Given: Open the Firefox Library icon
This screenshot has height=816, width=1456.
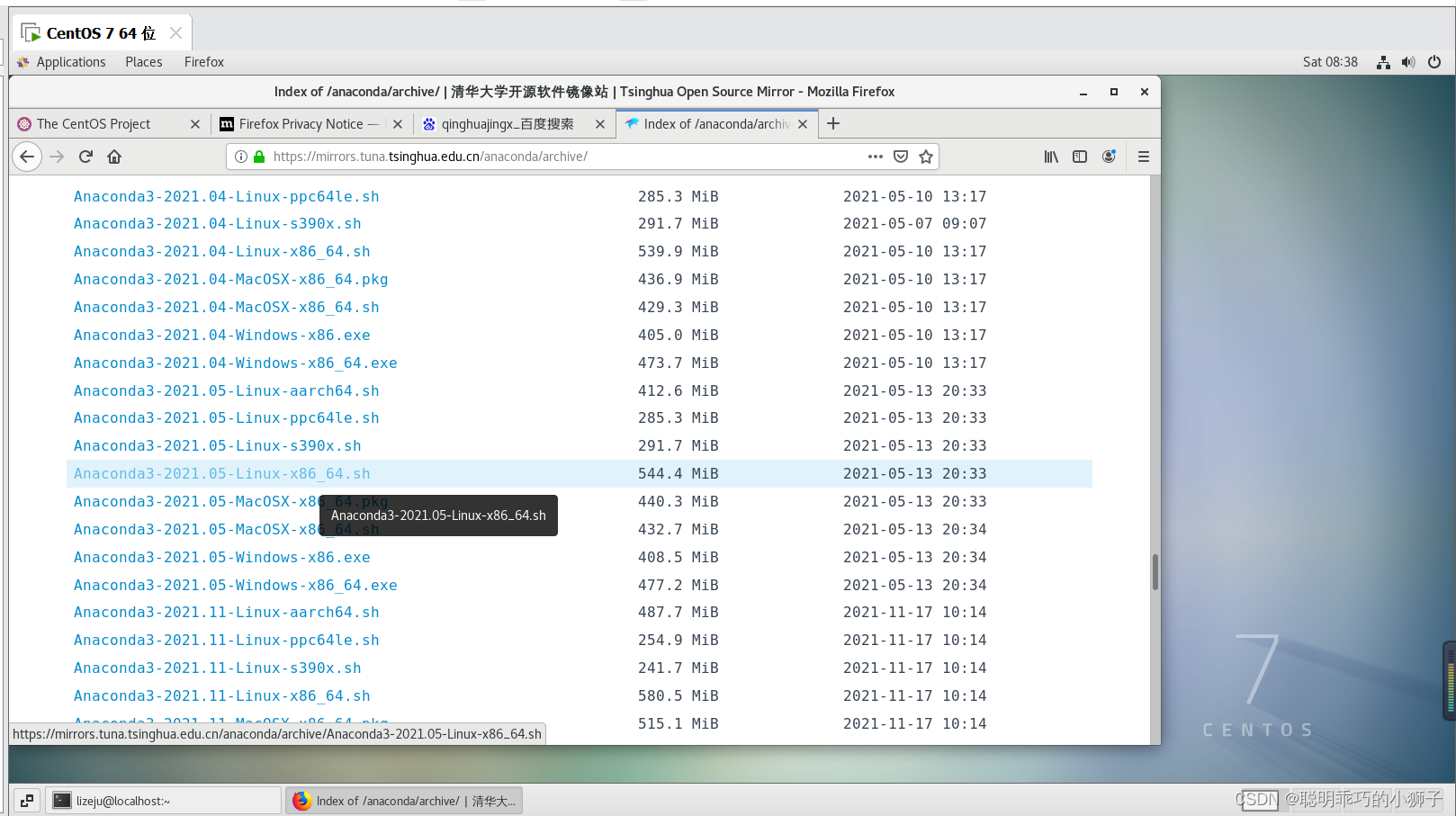Looking at the screenshot, I should pyautogui.click(x=1050, y=157).
